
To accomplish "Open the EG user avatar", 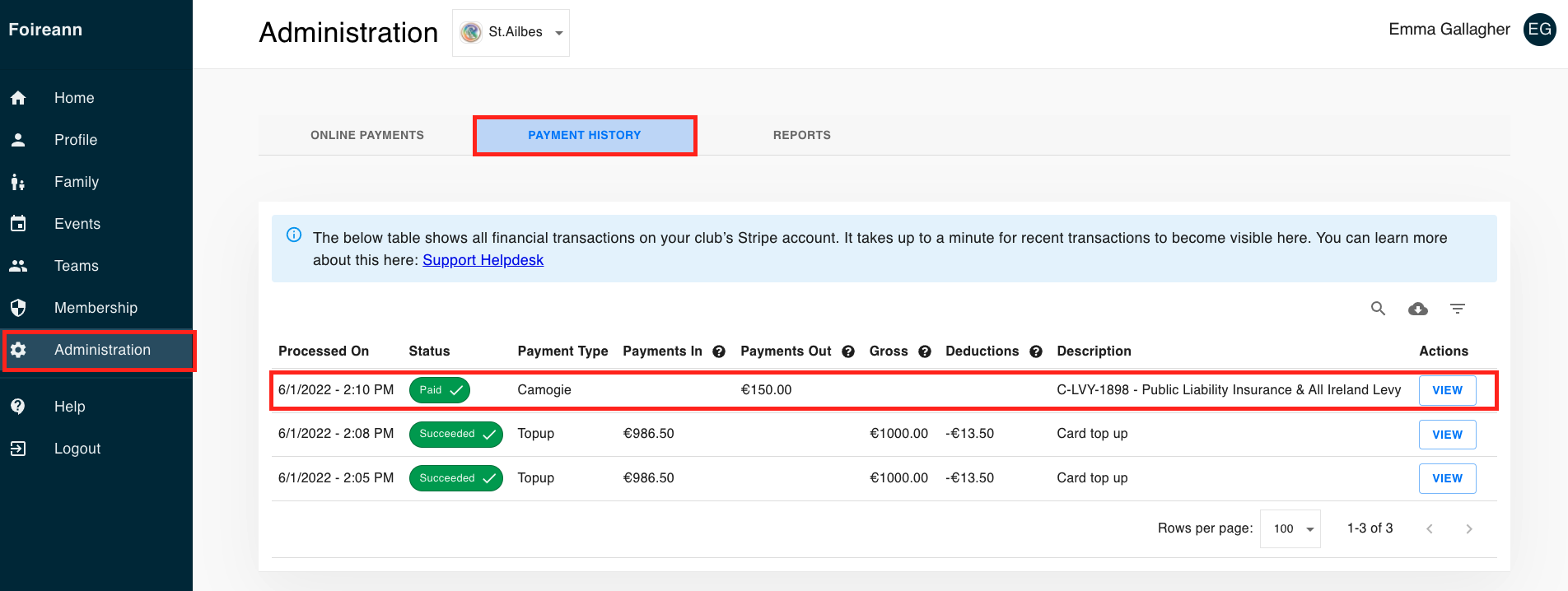I will tap(1540, 30).
